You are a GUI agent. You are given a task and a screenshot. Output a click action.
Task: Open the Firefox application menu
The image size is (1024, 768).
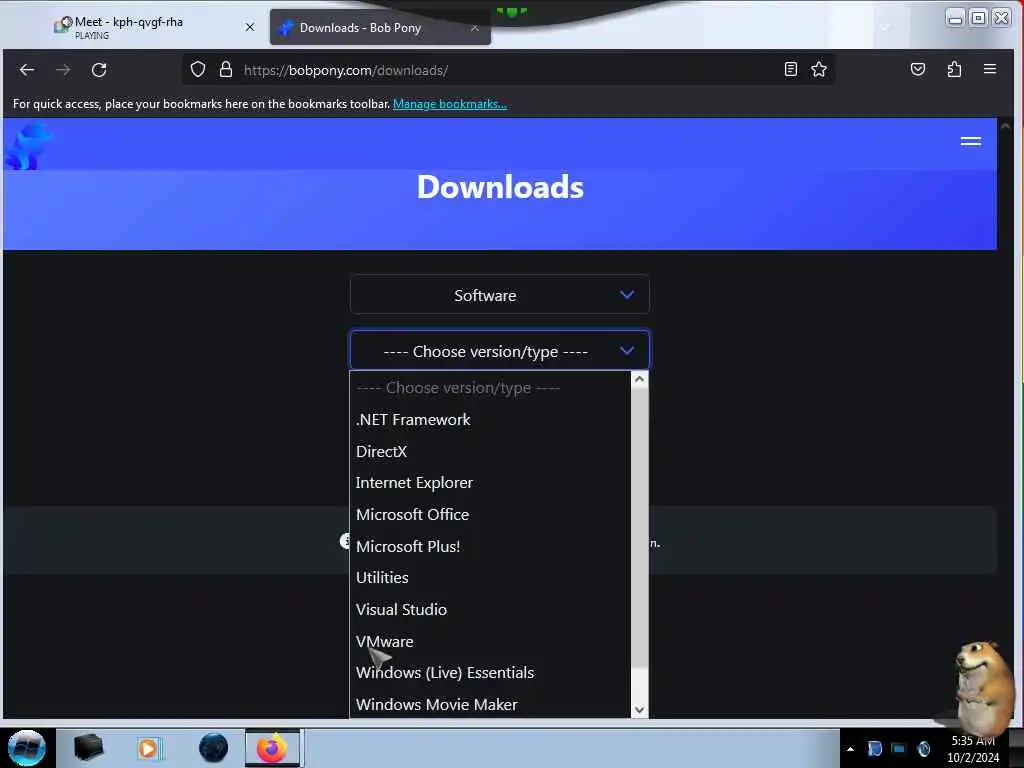click(990, 69)
